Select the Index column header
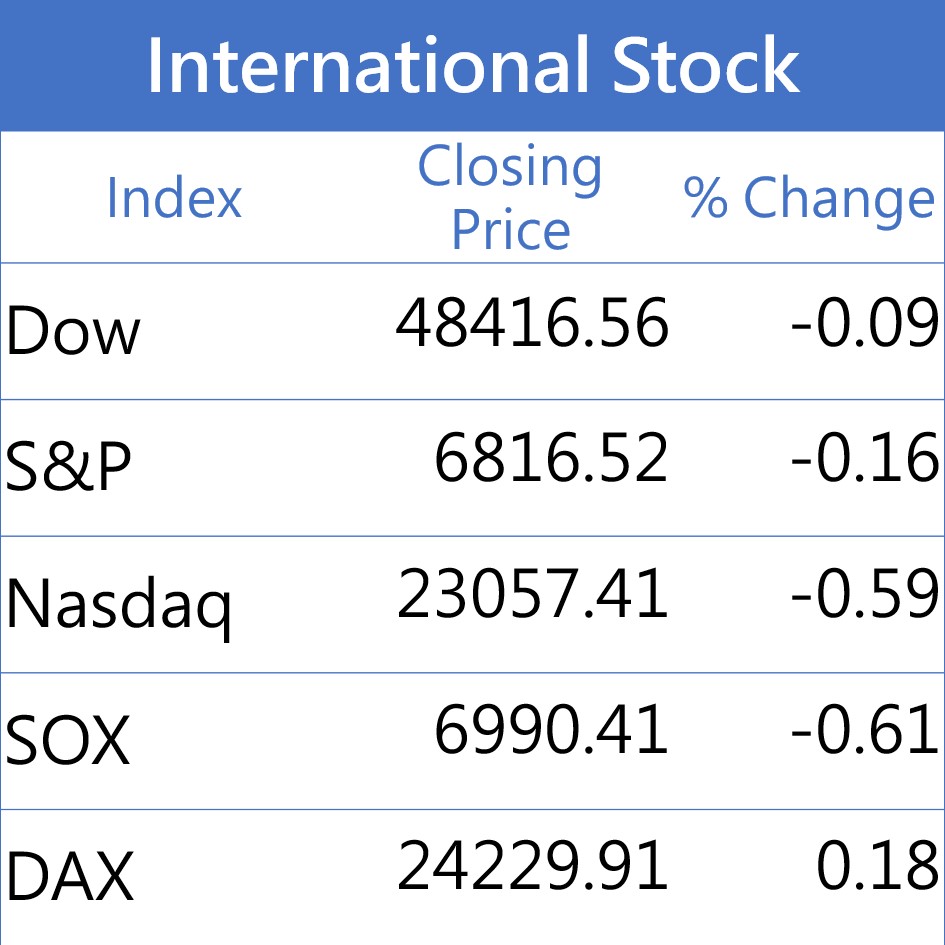This screenshot has height=945, width=945. 174,198
